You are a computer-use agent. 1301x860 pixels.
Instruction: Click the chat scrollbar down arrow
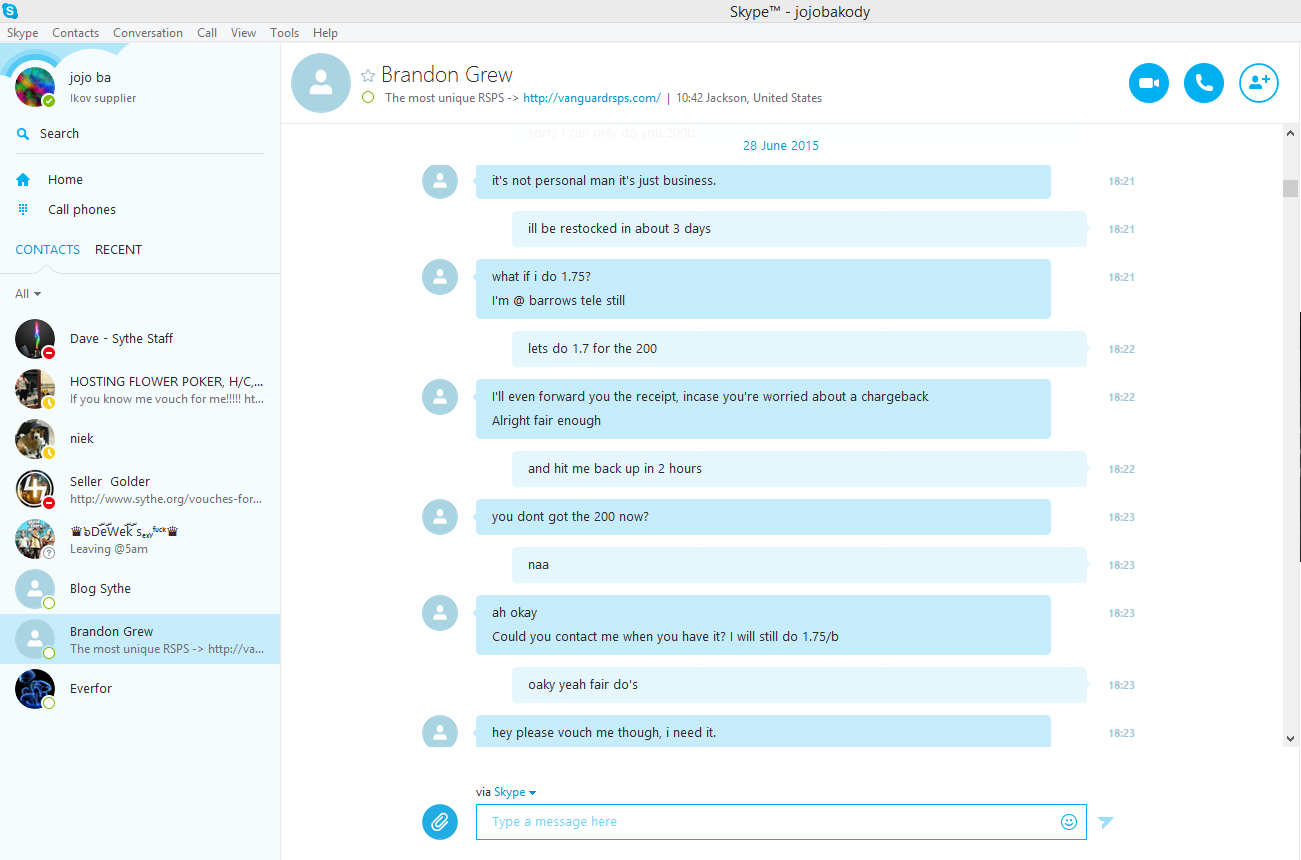tap(1290, 738)
